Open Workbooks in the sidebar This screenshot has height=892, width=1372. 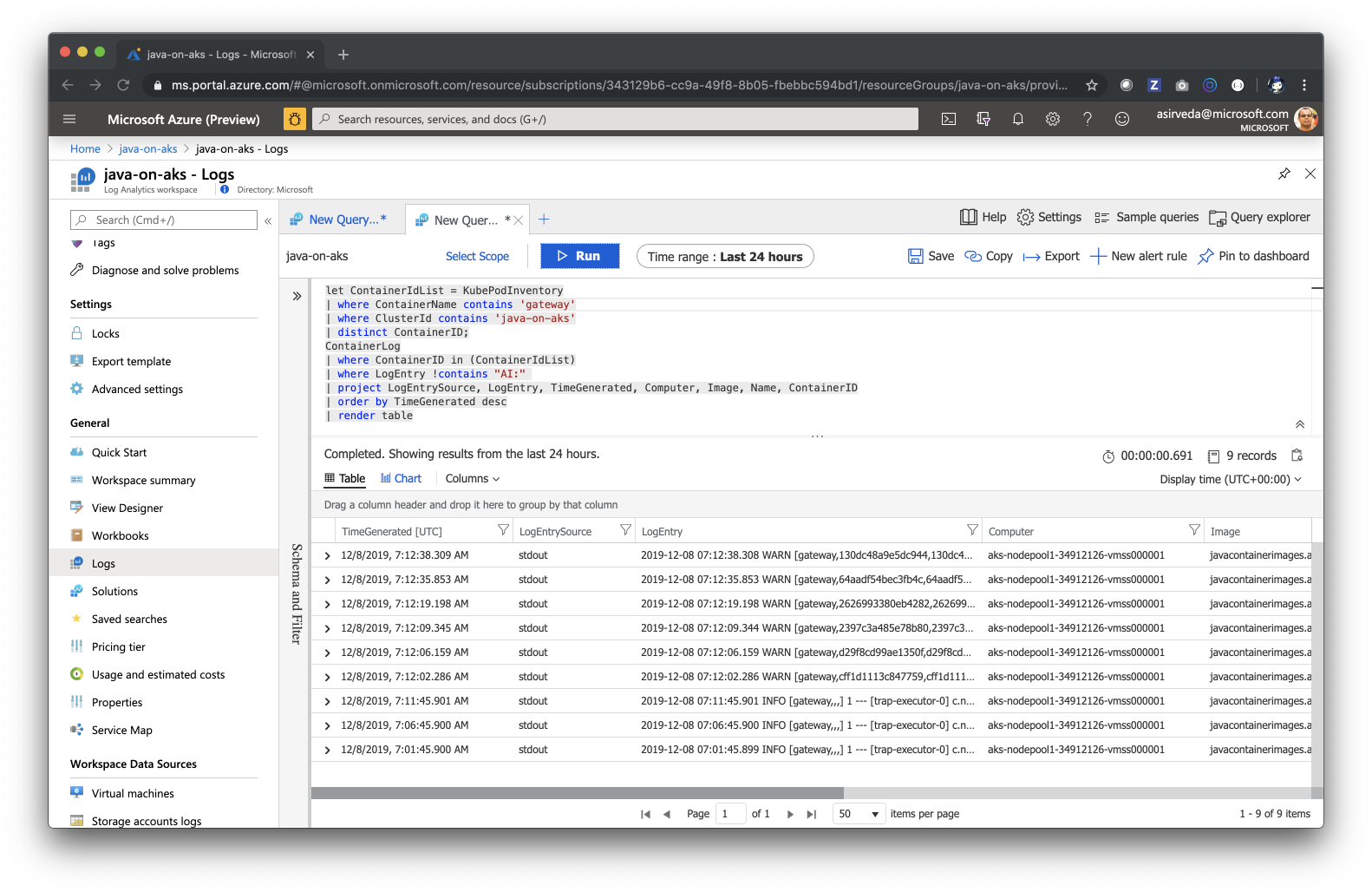click(120, 535)
